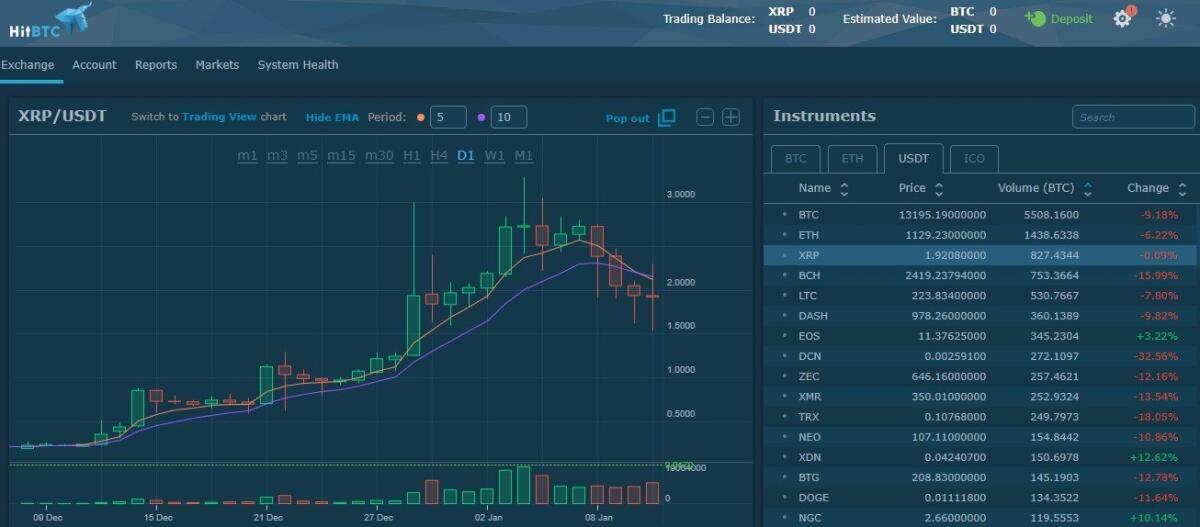Click BTC price 13195.19000000

click(943, 215)
